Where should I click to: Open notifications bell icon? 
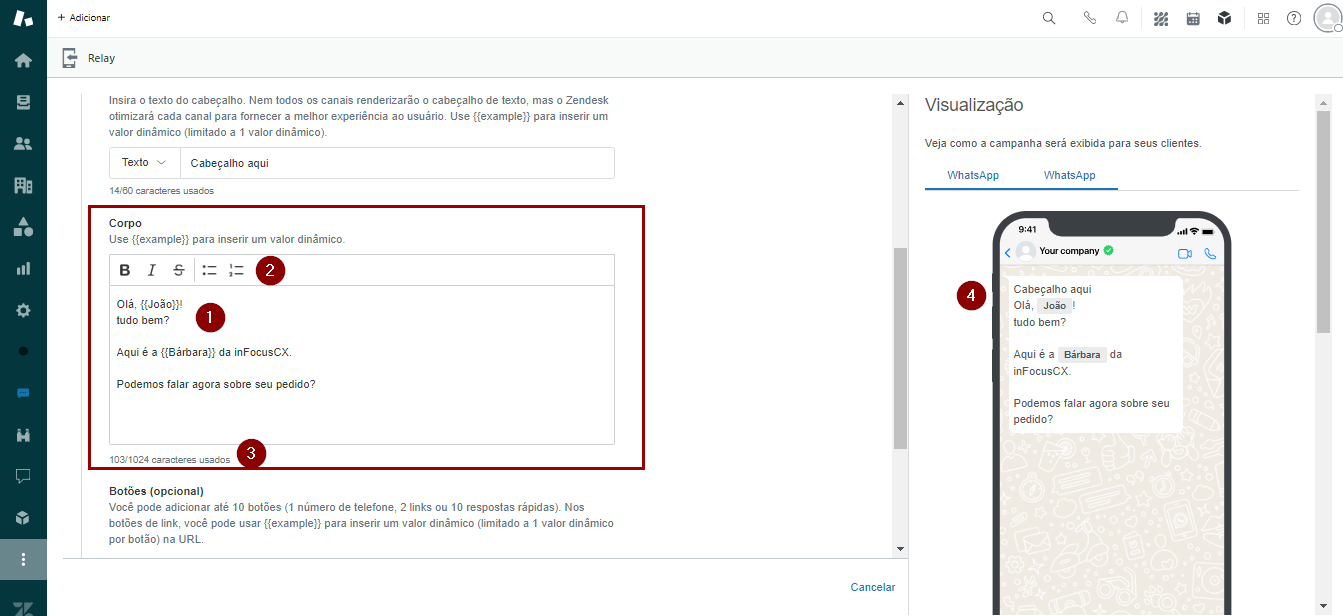coord(1122,18)
